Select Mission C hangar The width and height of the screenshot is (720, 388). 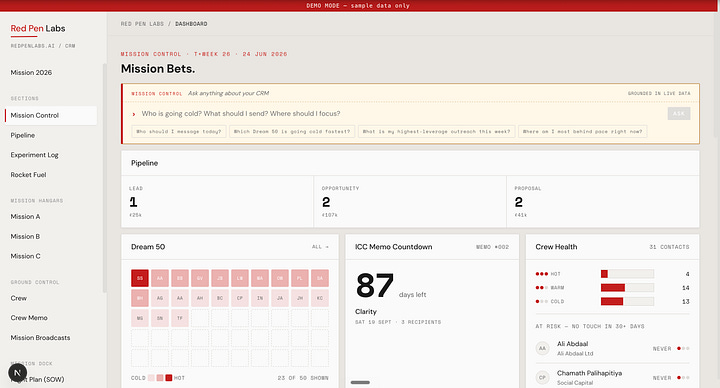25,256
